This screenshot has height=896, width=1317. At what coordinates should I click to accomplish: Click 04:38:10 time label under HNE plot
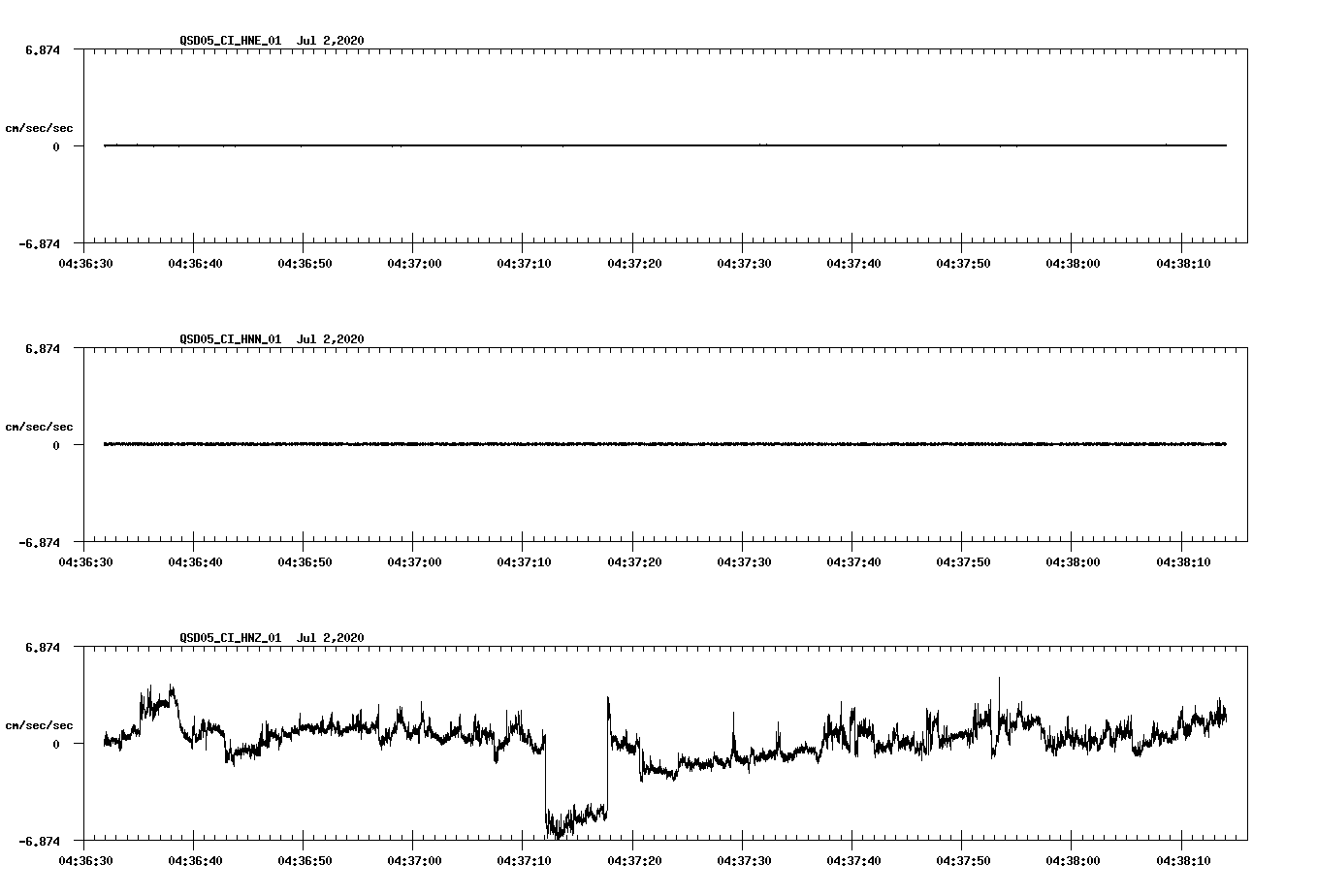pos(1183,263)
